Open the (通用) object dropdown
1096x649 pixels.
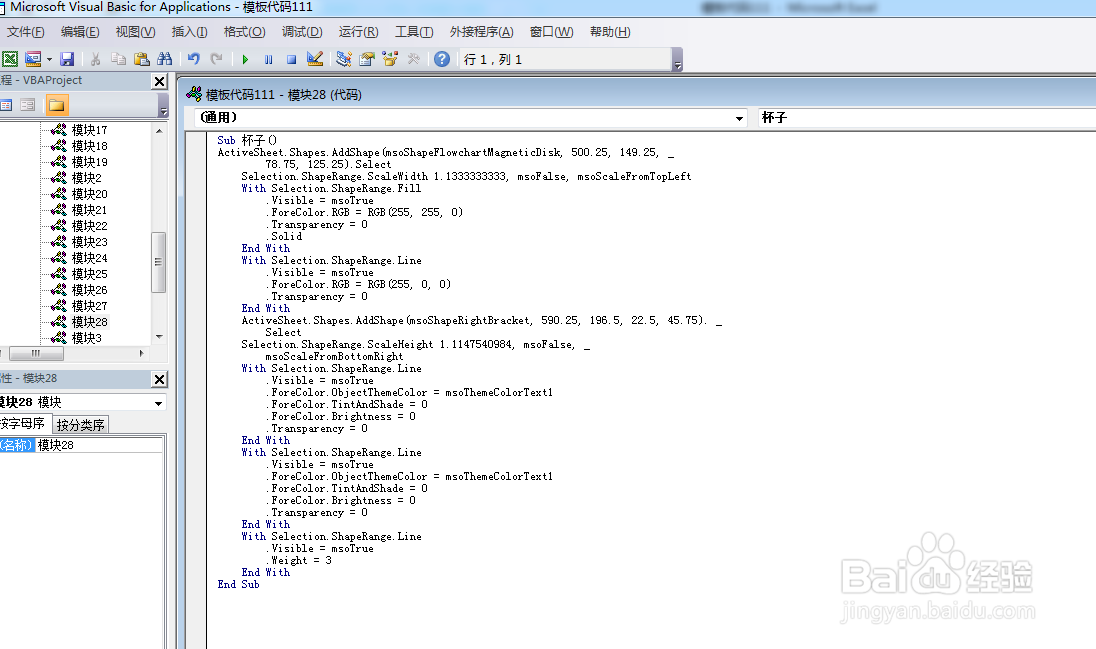(740, 118)
